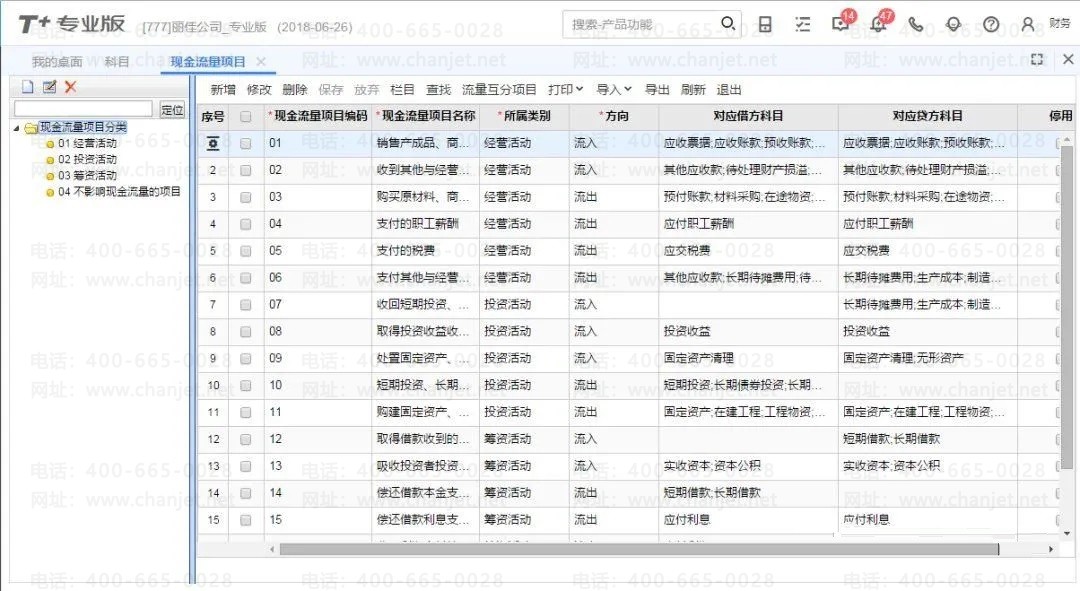Click red delete X icon in left panel
Screen dimensions: 1080x591
click(x=70, y=87)
